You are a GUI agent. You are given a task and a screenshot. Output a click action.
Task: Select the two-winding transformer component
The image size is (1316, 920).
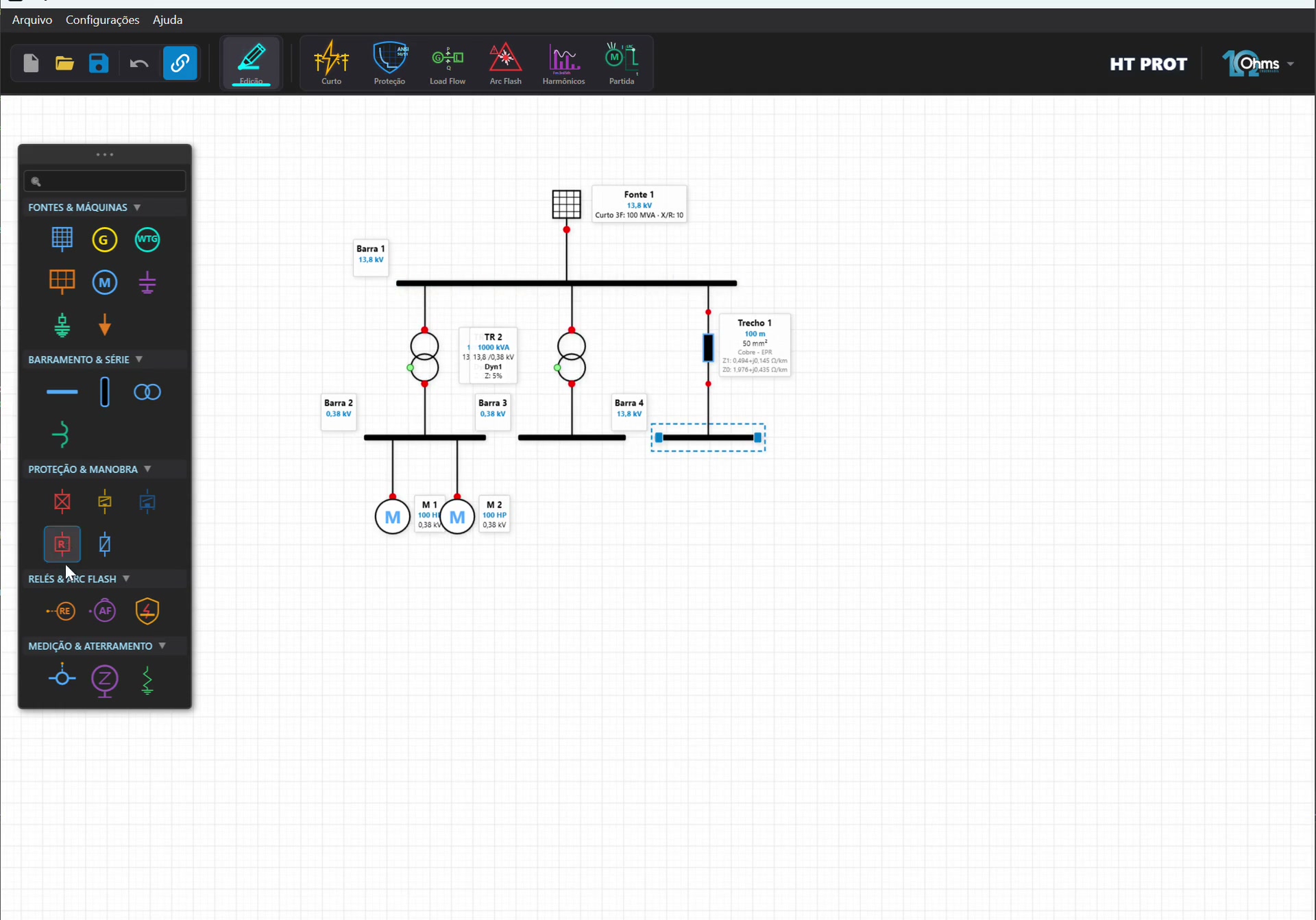(x=147, y=391)
